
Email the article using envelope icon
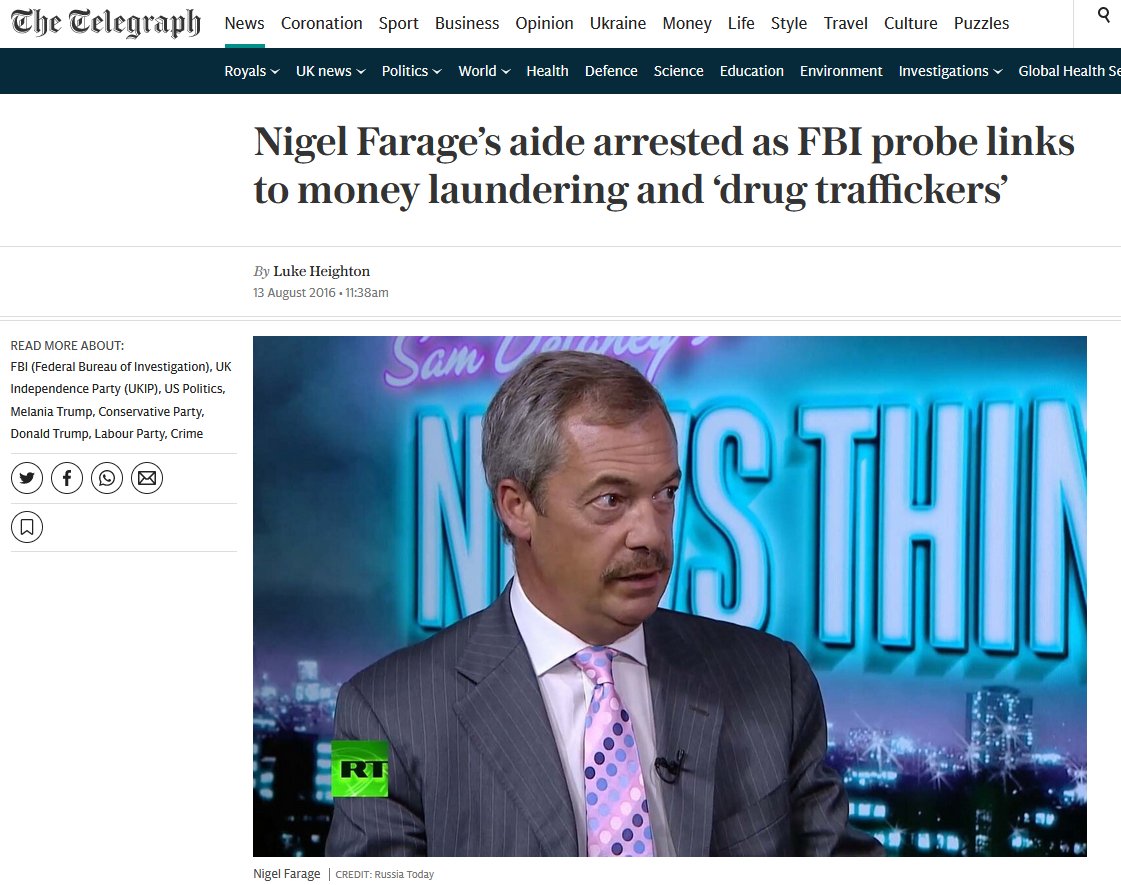click(147, 478)
